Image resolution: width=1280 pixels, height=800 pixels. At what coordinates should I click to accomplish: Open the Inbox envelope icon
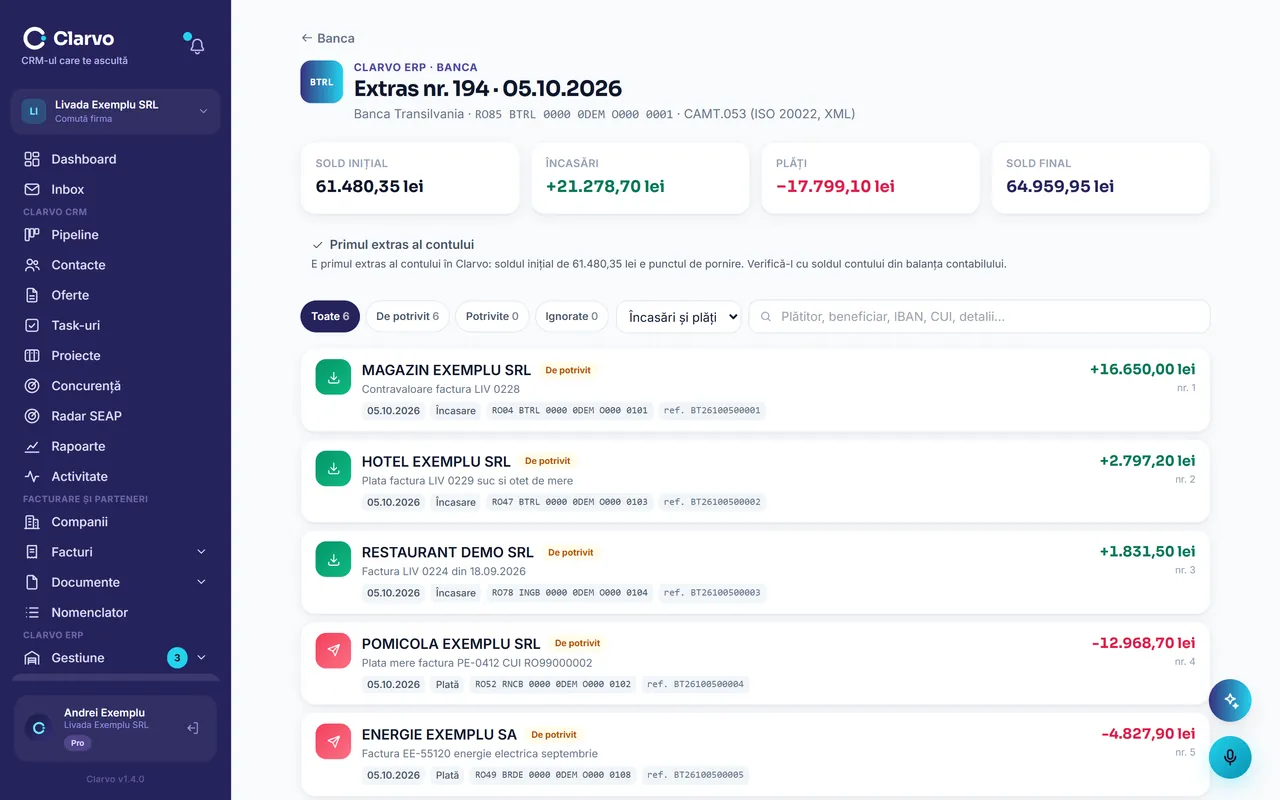coord(32,189)
